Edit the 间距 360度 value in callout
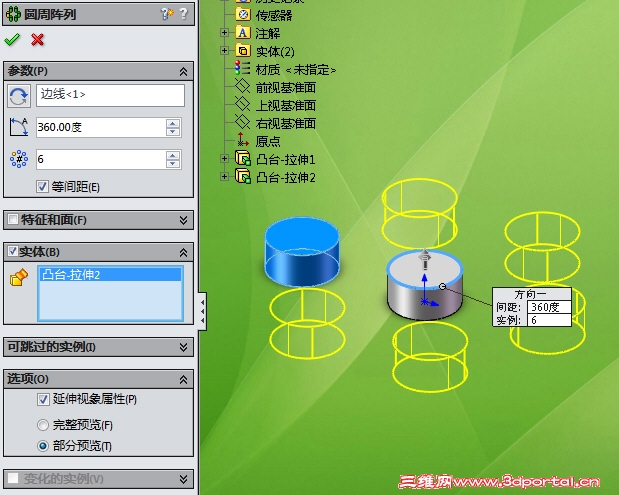Screen dimensions: 619x495 549,307
